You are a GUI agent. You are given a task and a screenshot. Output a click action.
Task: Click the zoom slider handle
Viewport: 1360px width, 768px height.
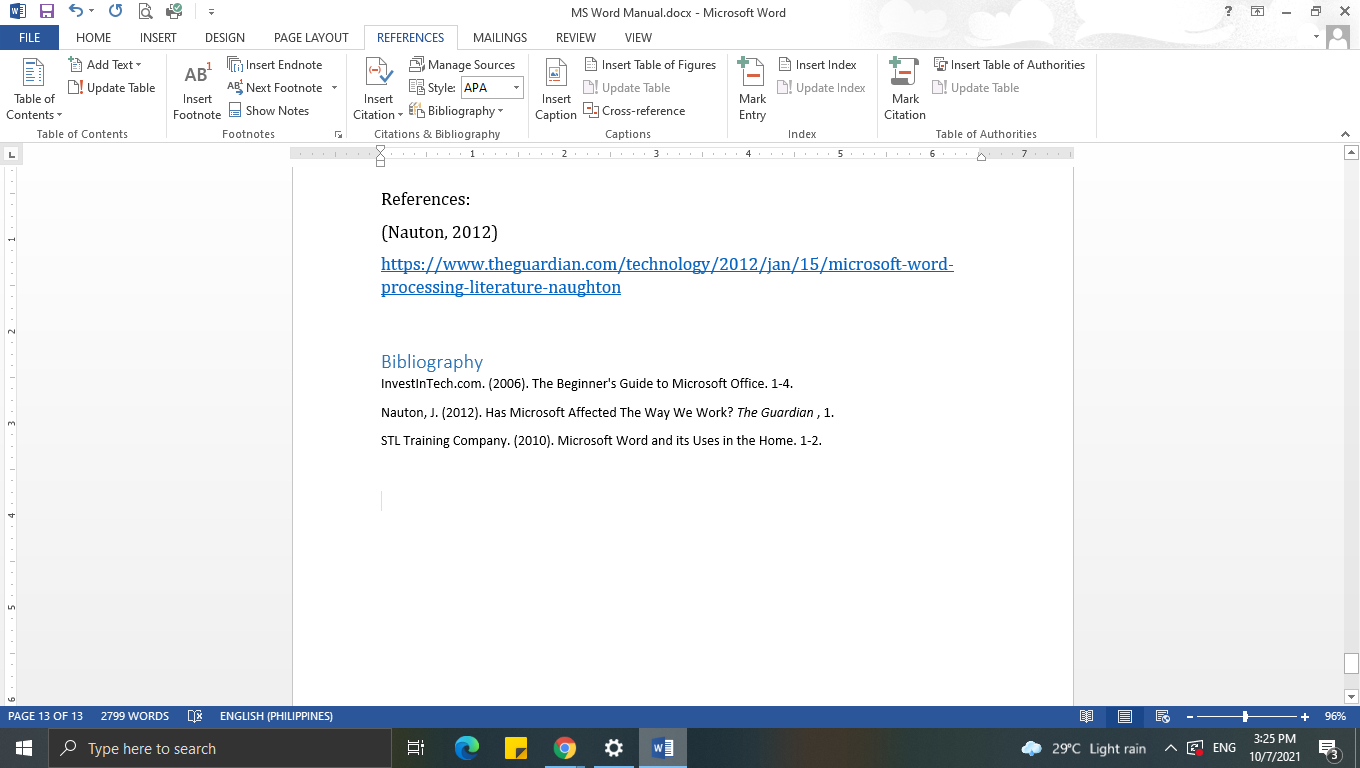tap(1245, 716)
